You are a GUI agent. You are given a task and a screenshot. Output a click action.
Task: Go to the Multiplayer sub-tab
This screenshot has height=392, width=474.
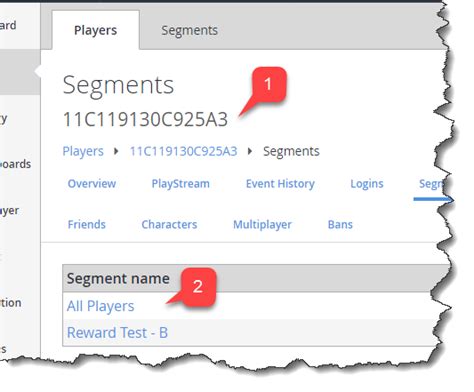click(262, 224)
